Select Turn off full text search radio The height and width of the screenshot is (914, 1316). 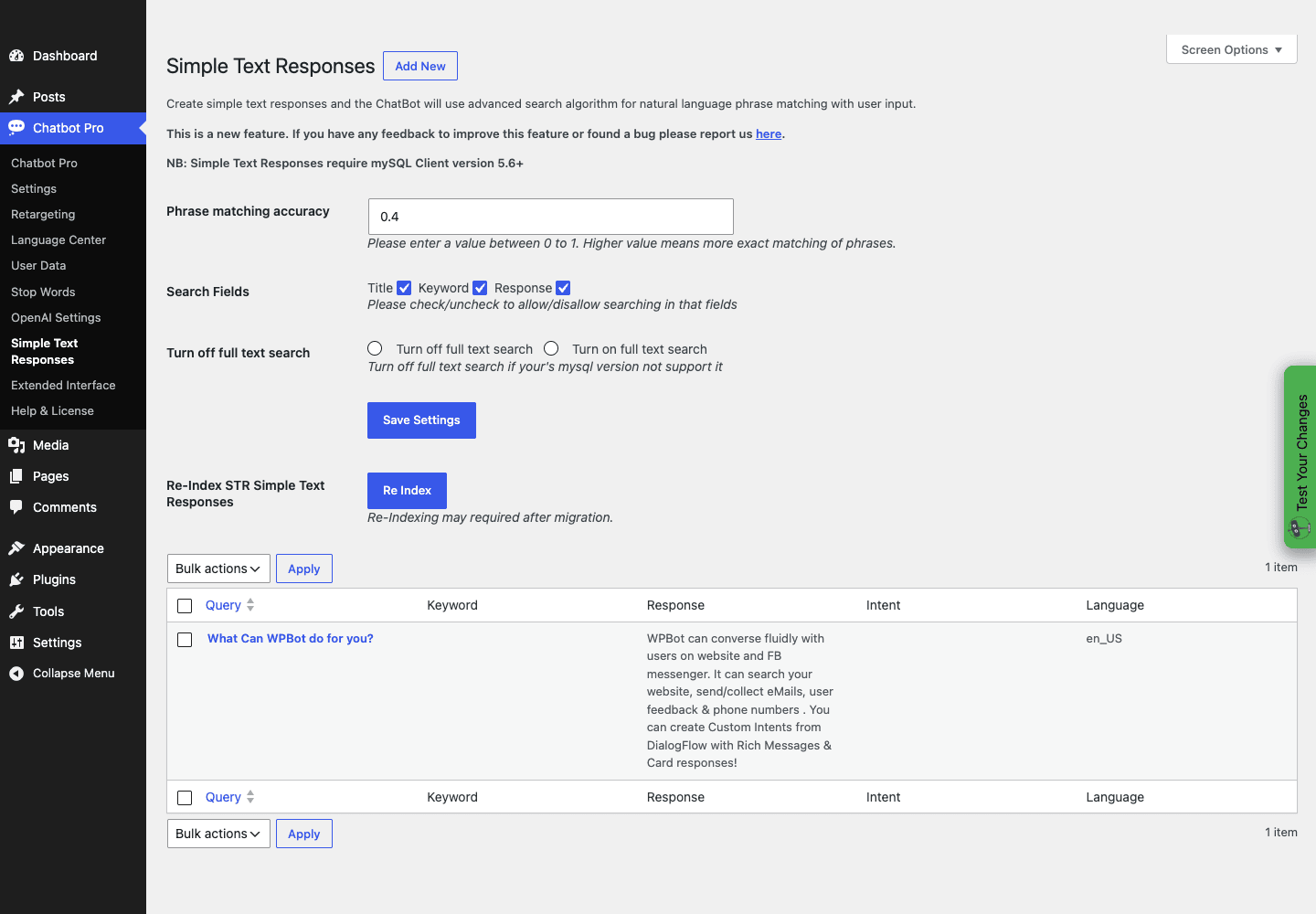point(375,348)
